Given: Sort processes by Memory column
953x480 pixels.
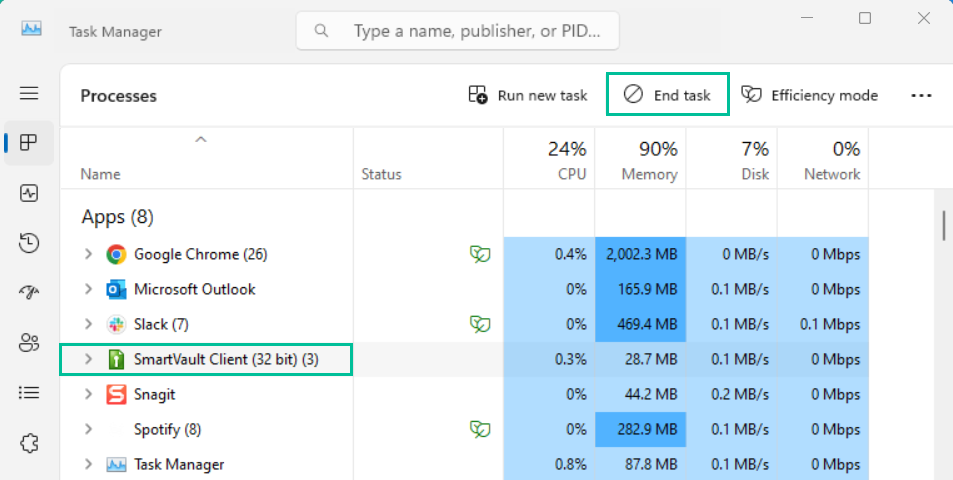Looking at the screenshot, I should point(641,160).
